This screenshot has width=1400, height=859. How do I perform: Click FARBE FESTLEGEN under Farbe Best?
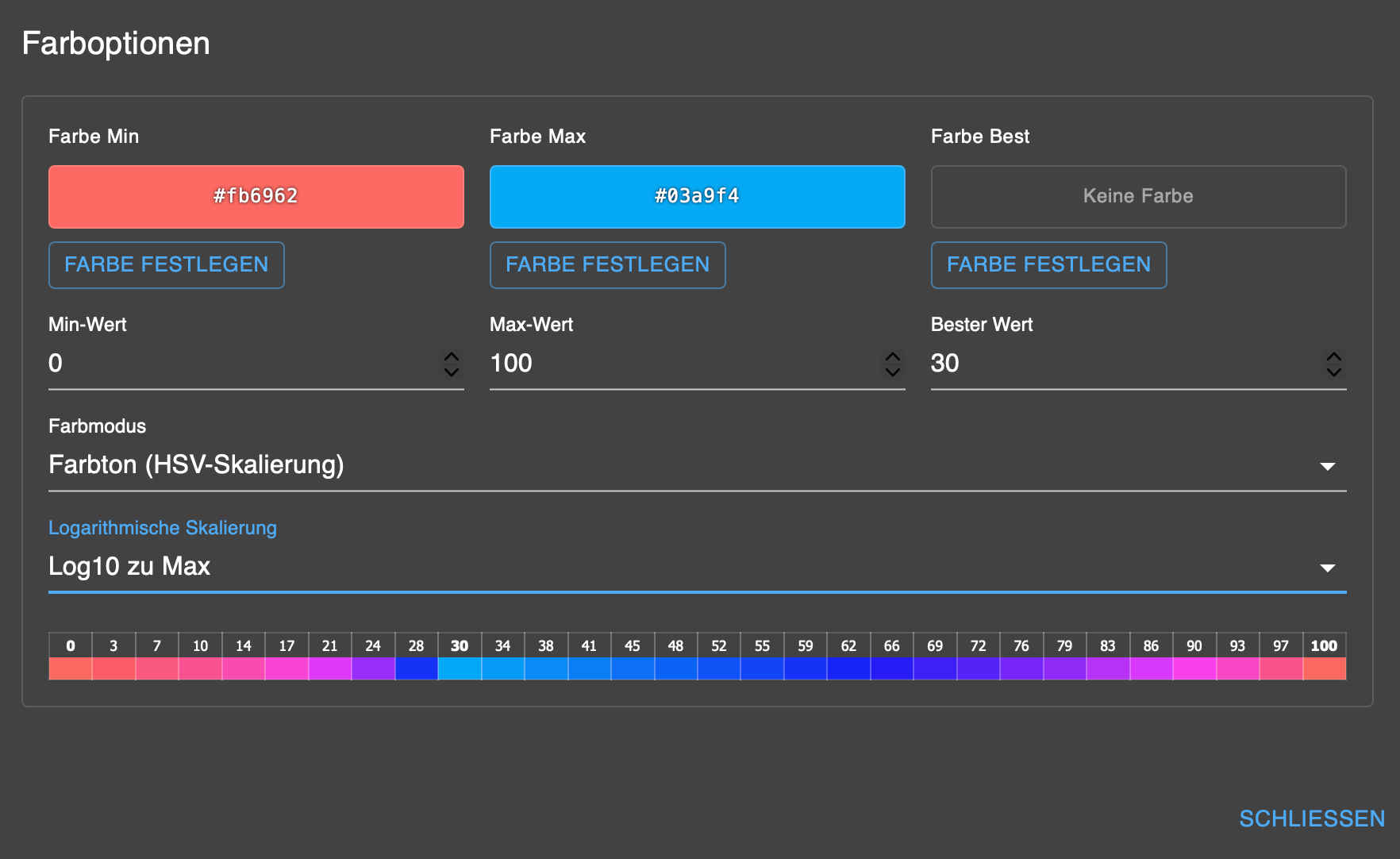(1049, 265)
